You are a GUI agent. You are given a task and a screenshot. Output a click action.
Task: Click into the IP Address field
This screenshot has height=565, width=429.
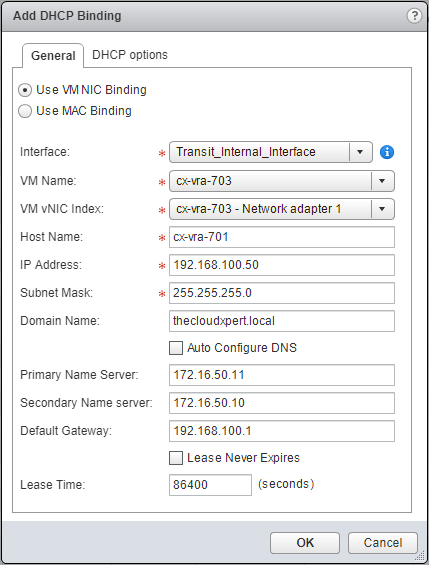point(282,265)
